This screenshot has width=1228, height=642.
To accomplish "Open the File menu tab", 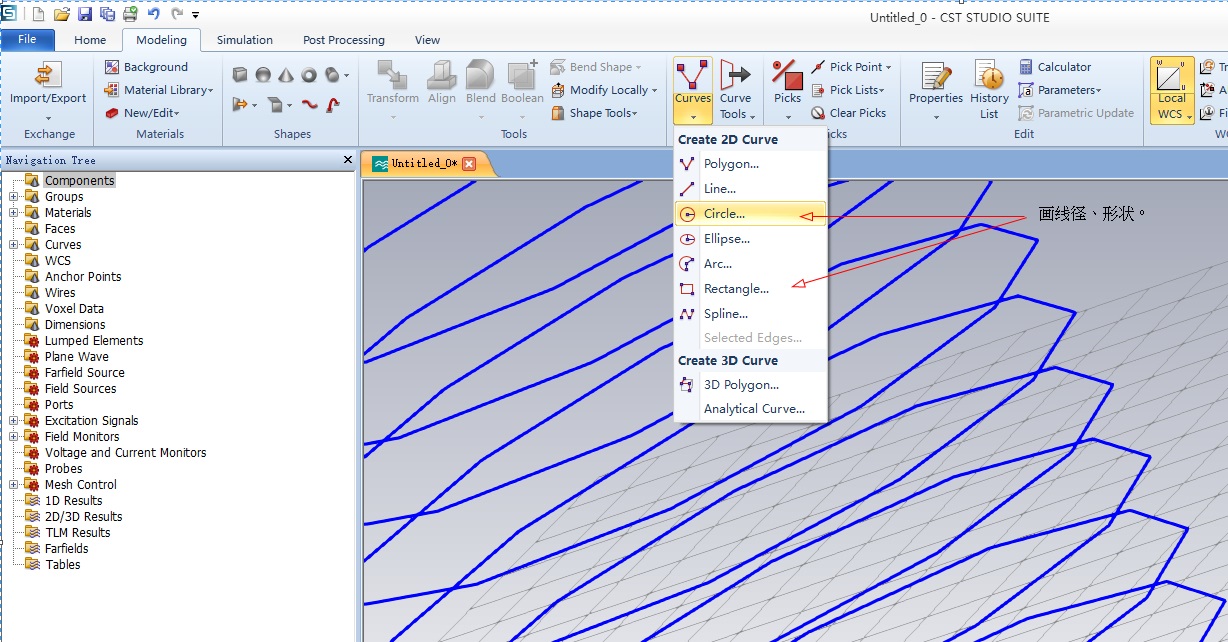I will click(28, 40).
